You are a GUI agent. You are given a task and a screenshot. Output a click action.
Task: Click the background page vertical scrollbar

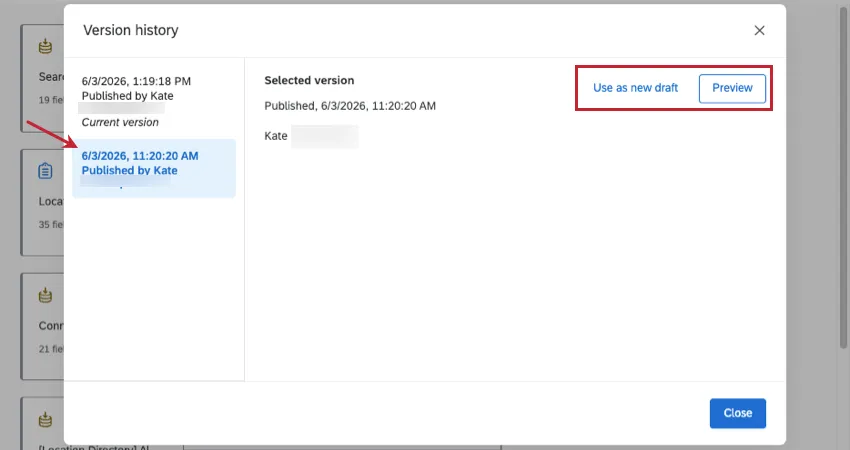coord(843,179)
